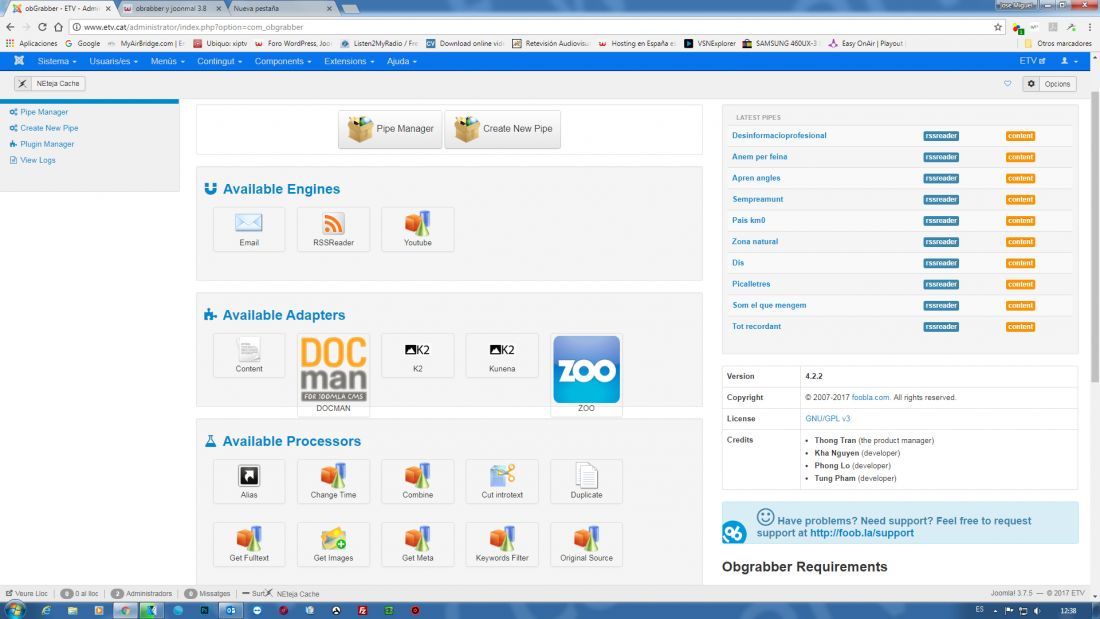Open the Otros marcadores bookmarks folder

coord(1058,44)
